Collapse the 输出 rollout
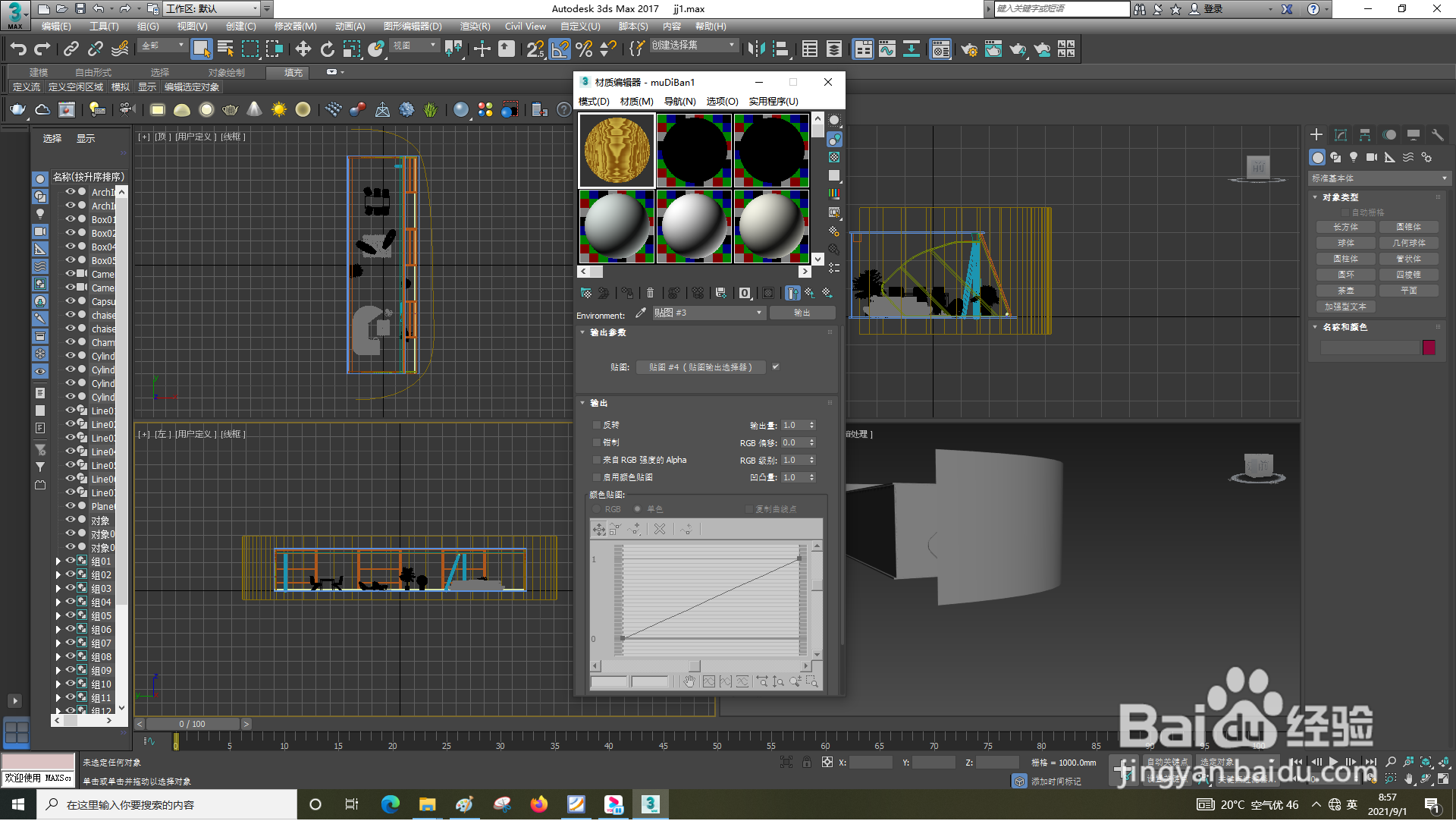This screenshot has height=821, width=1456. (582, 403)
